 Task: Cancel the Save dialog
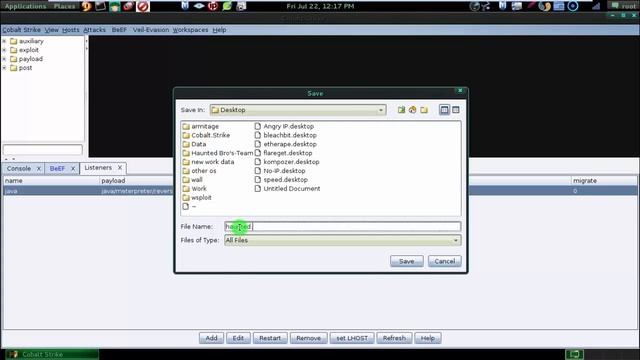[444, 261]
